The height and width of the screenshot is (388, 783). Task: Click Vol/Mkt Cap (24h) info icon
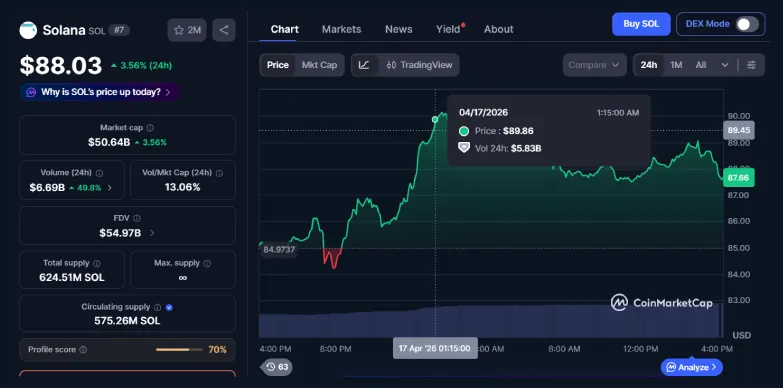(219, 173)
